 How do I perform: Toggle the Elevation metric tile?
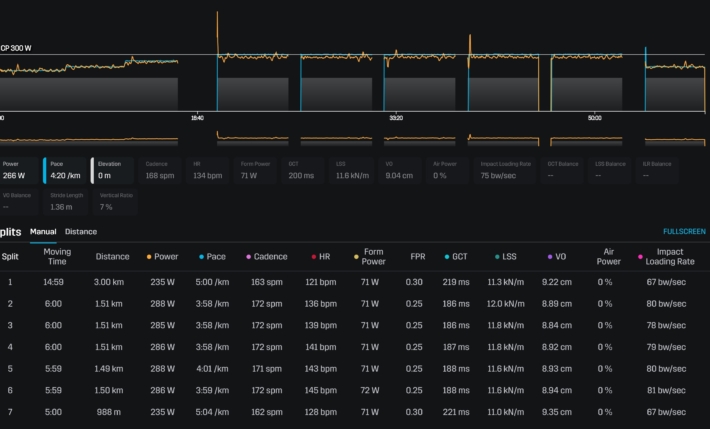(x=114, y=170)
